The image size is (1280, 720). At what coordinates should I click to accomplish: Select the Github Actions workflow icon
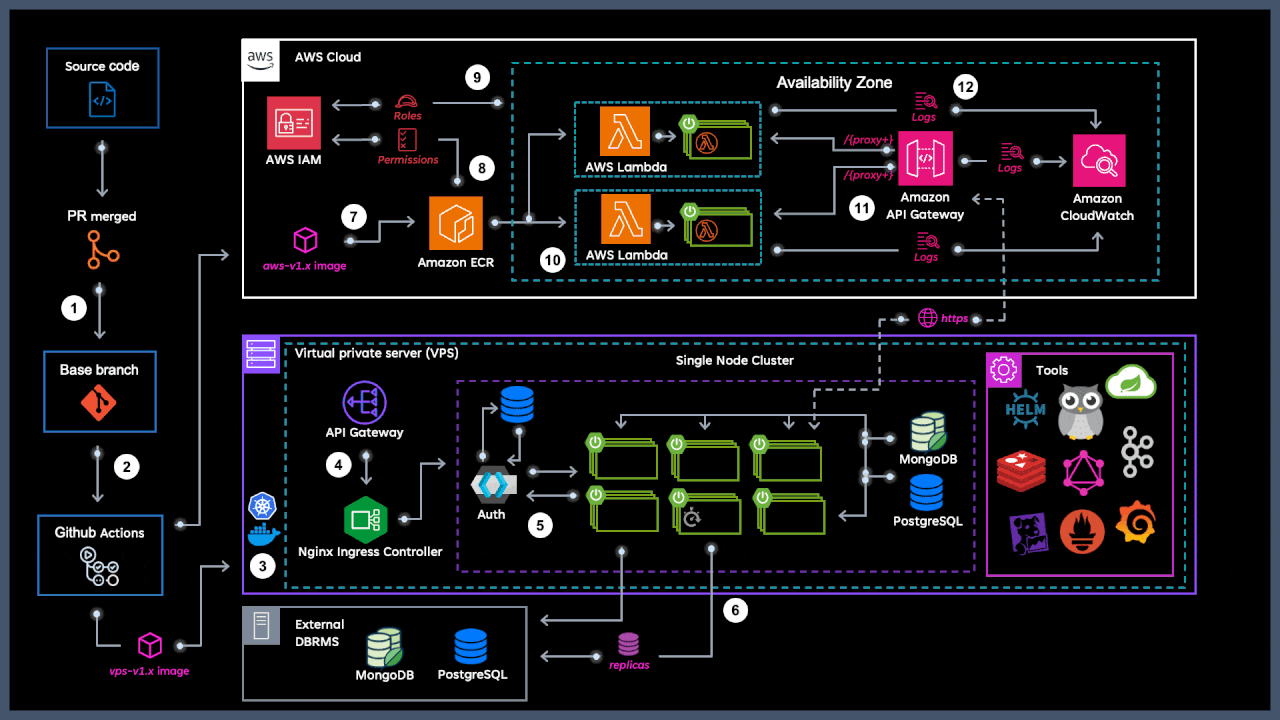[x=100, y=566]
